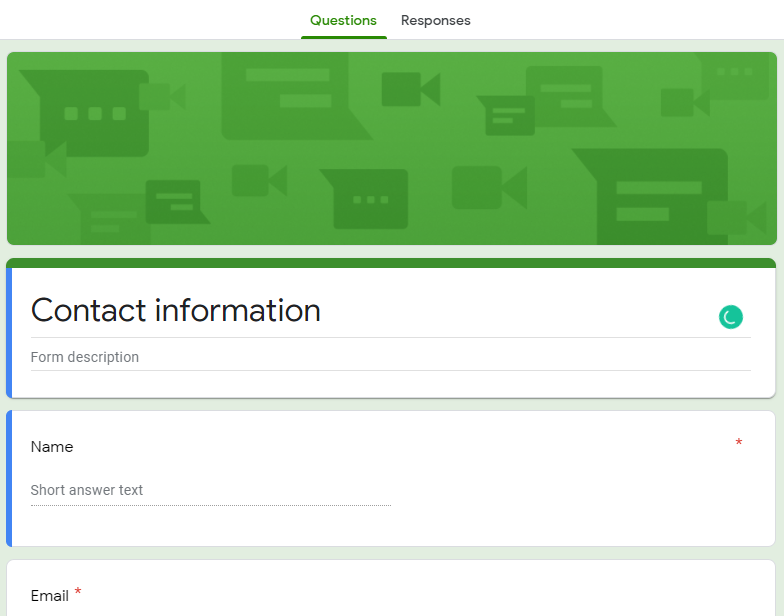Edit the Contact information form title
The width and height of the screenshot is (784, 616).
coord(176,311)
